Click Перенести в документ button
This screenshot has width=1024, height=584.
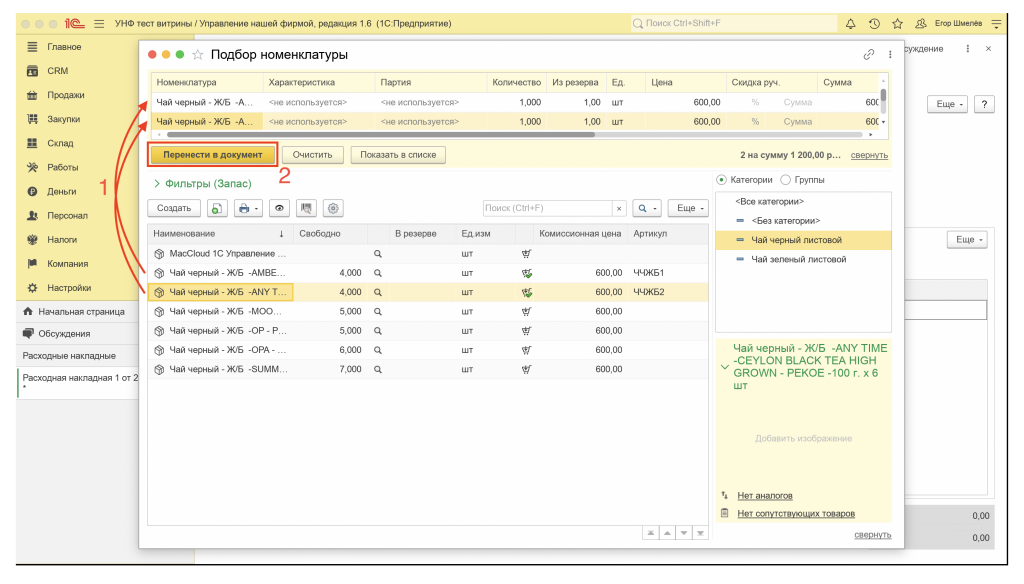pos(213,155)
